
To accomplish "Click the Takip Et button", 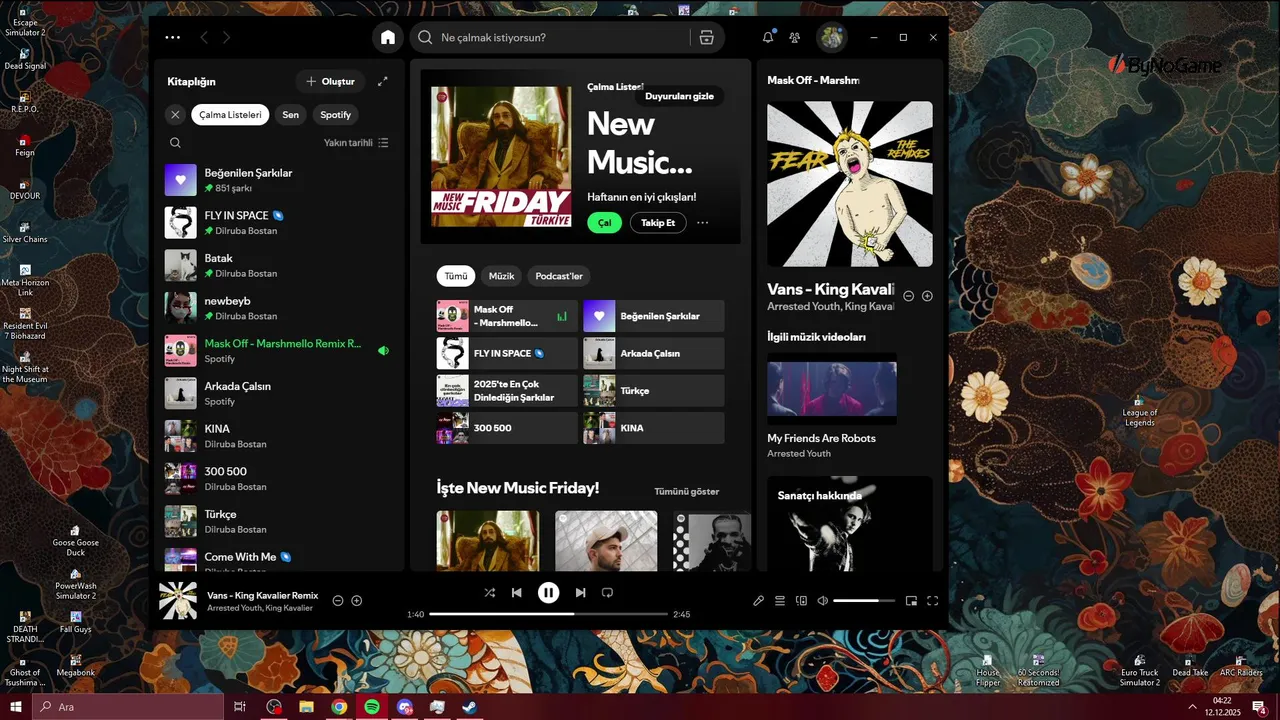I will coord(658,223).
